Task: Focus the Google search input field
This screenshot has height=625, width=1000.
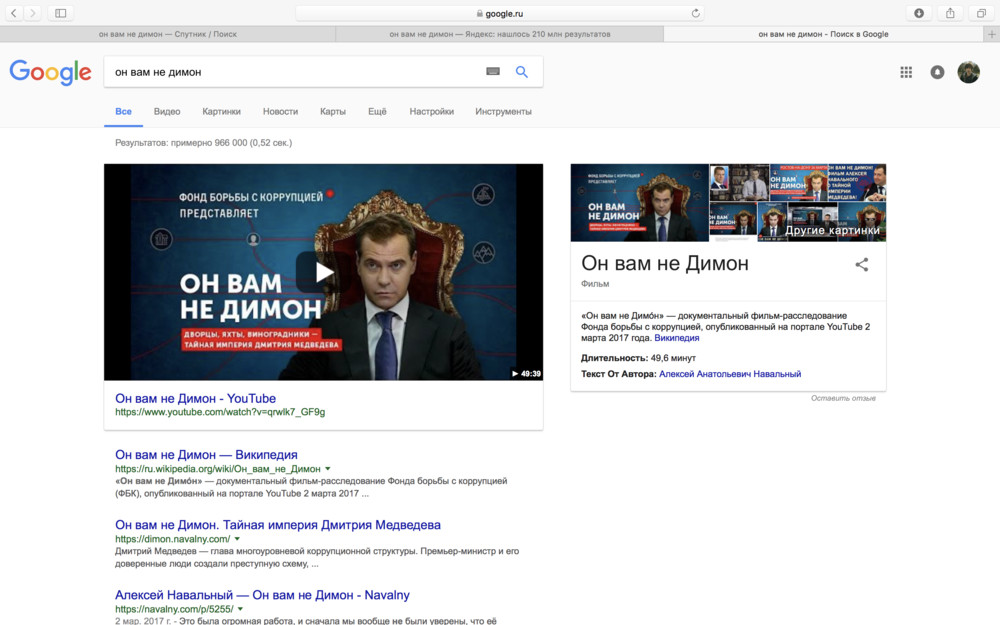Action: [293, 72]
